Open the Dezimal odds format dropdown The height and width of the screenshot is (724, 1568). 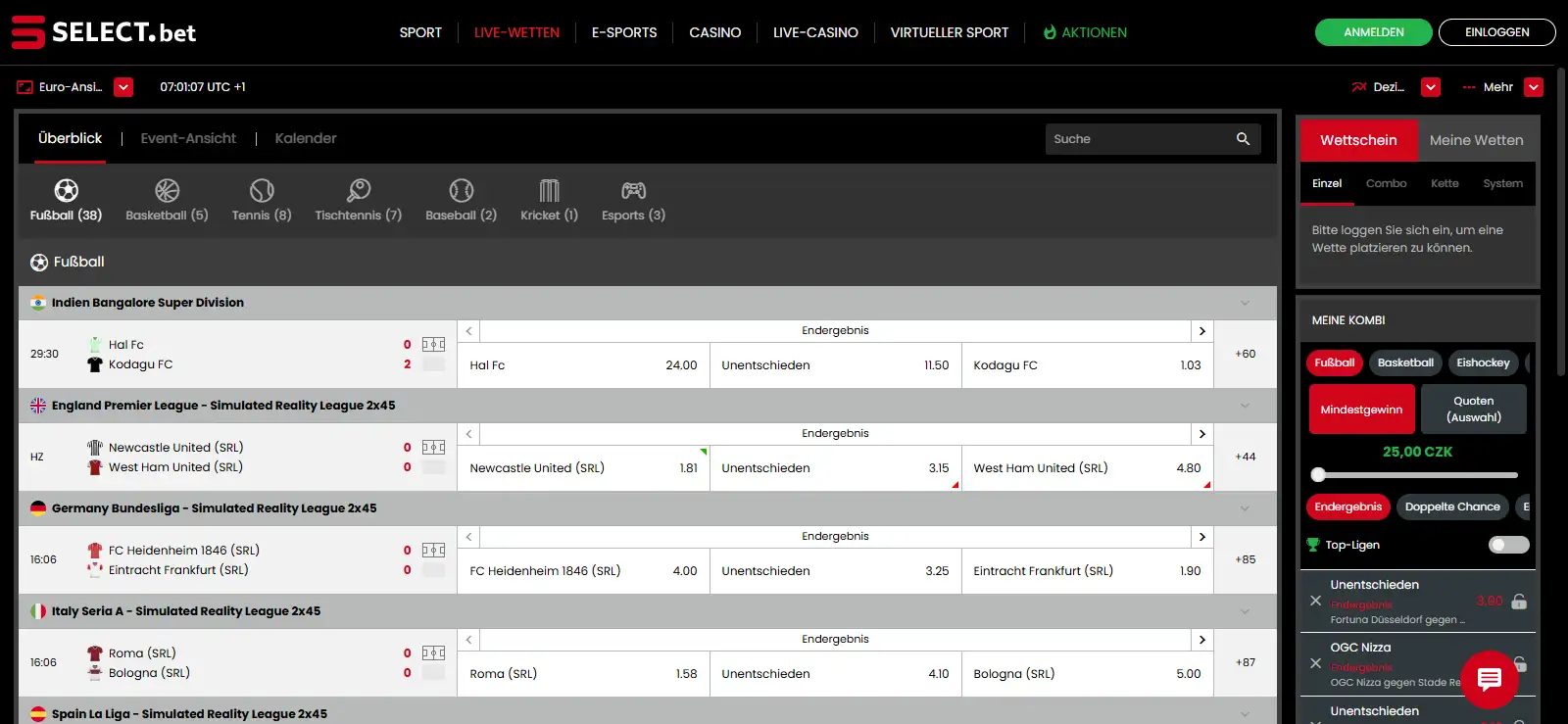click(1431, 87)
